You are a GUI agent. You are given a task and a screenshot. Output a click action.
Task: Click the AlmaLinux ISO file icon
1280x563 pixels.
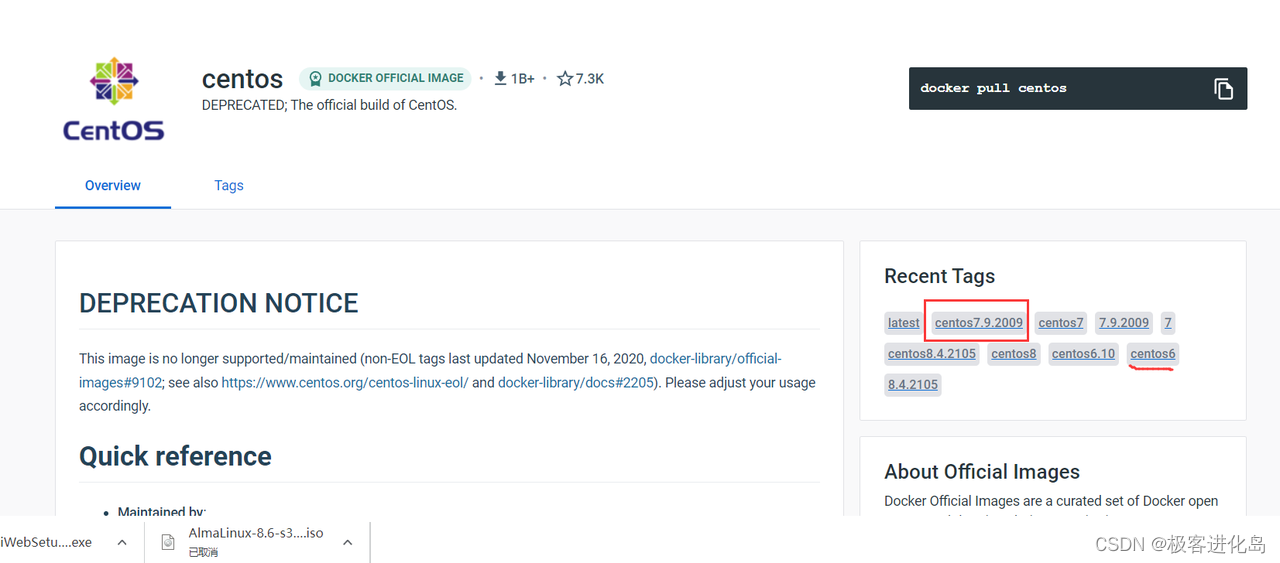[x=169, y=542]
